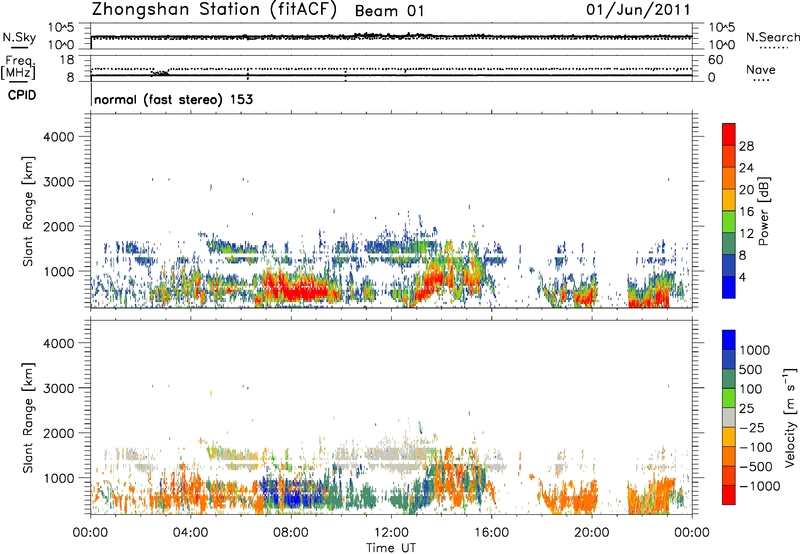
Task: Click the "Nave" legend label
Action: 761,70
